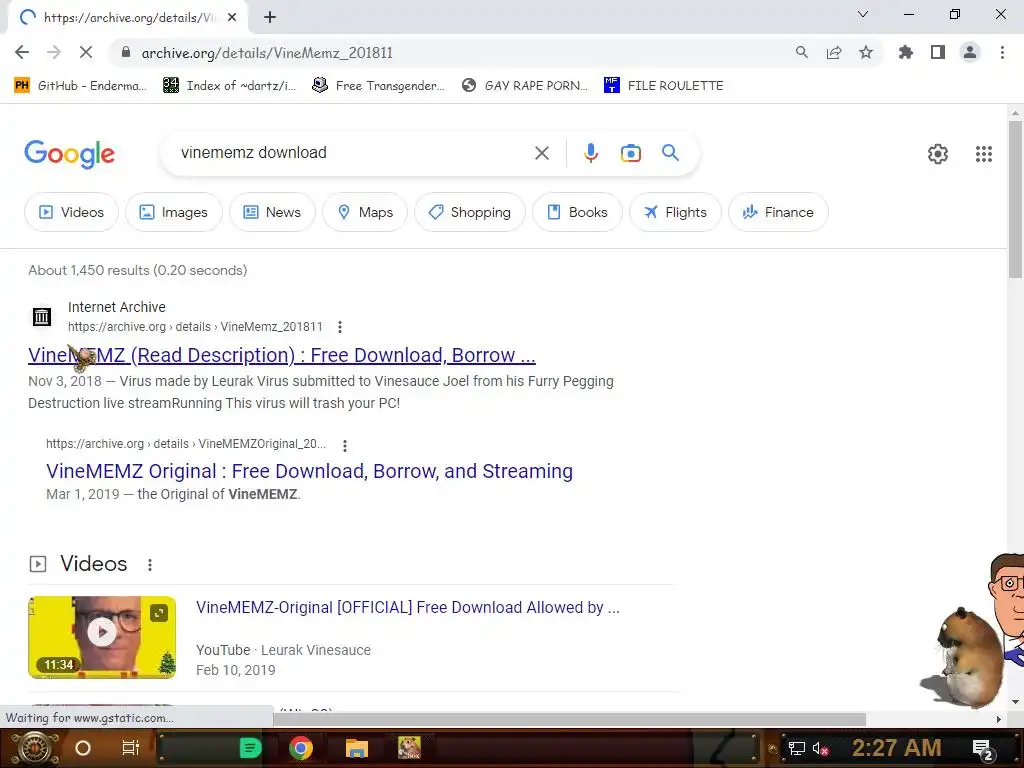Close the archive.org browser tab
The height and width of the screenshot is (768, 1024).
232,18
